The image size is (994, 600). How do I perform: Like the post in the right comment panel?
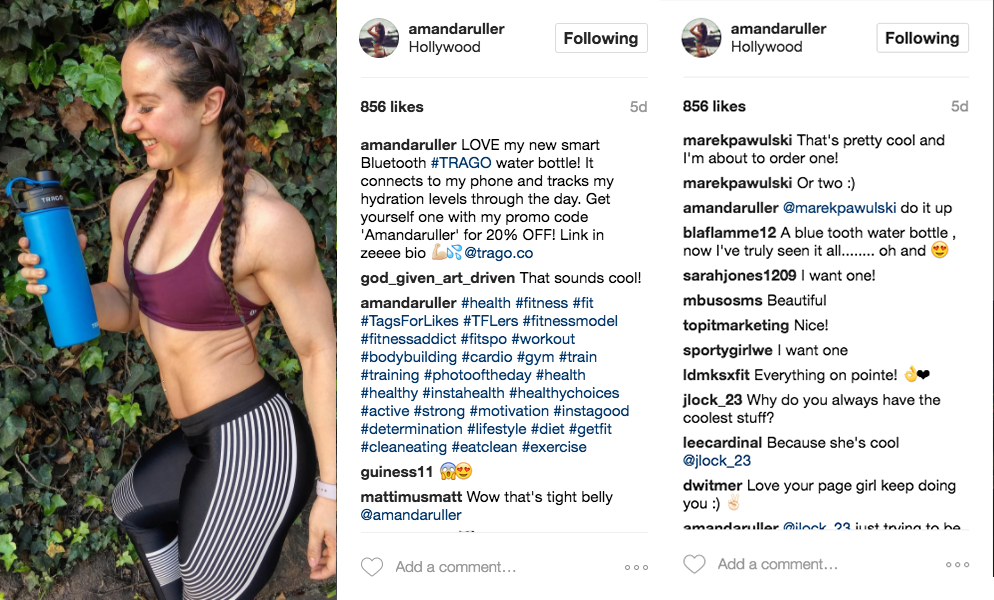pyautogui.click(x=694, y=566)
